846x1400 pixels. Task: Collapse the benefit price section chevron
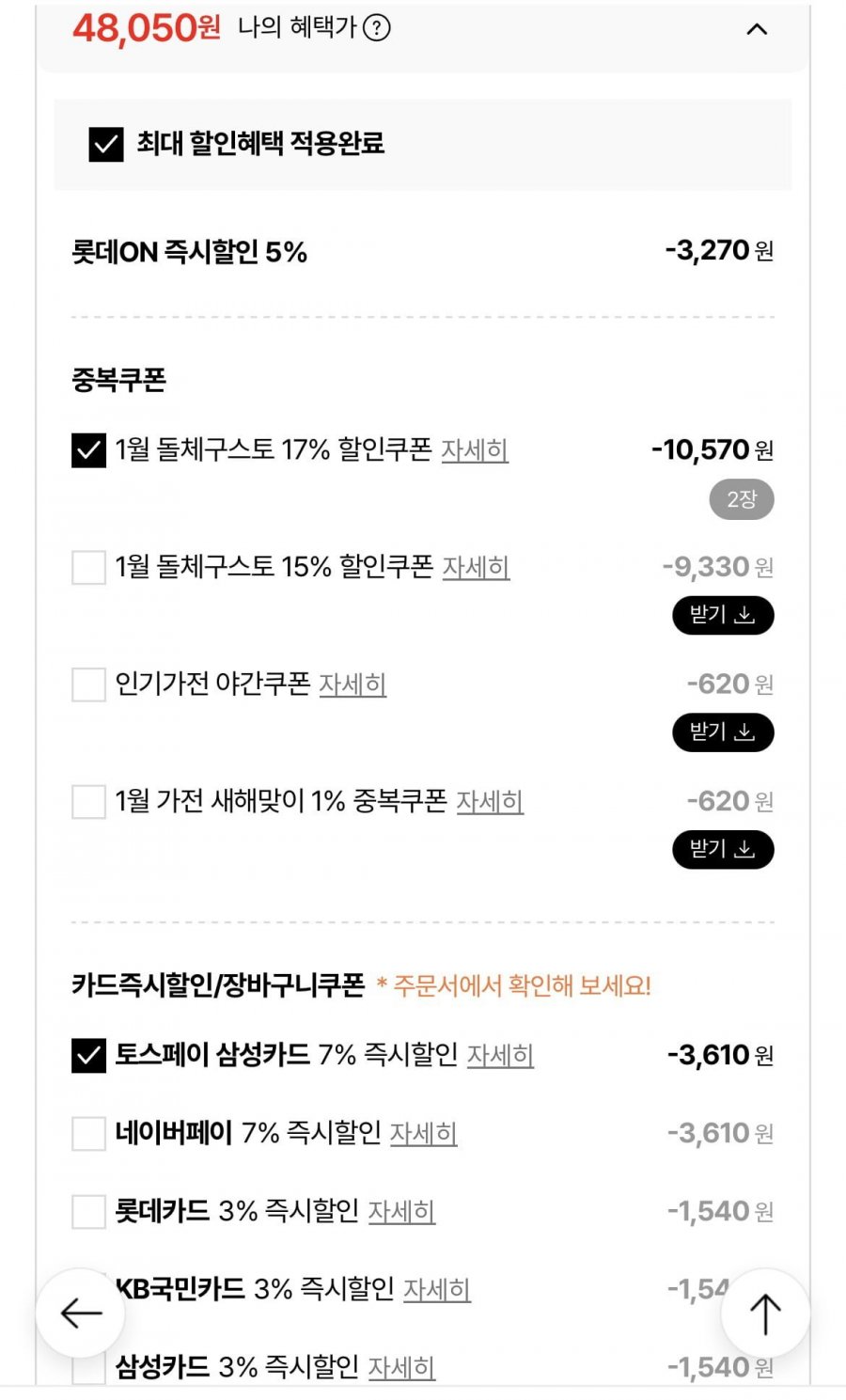pyautogui.click(x=757, y=29)
